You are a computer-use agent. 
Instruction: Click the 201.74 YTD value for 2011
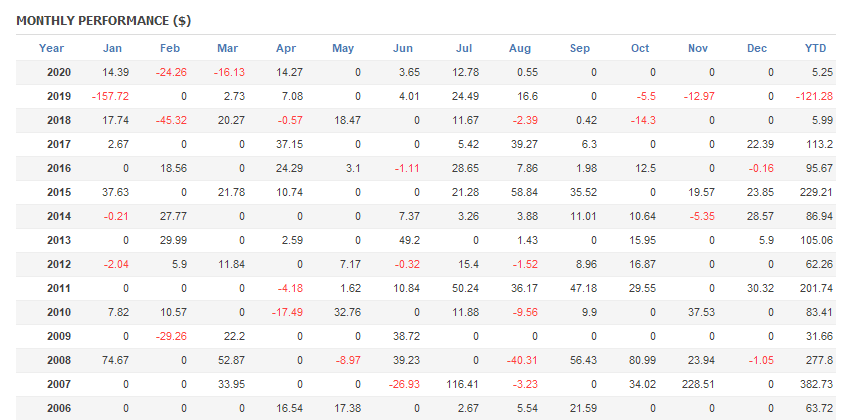click(816, 289)
